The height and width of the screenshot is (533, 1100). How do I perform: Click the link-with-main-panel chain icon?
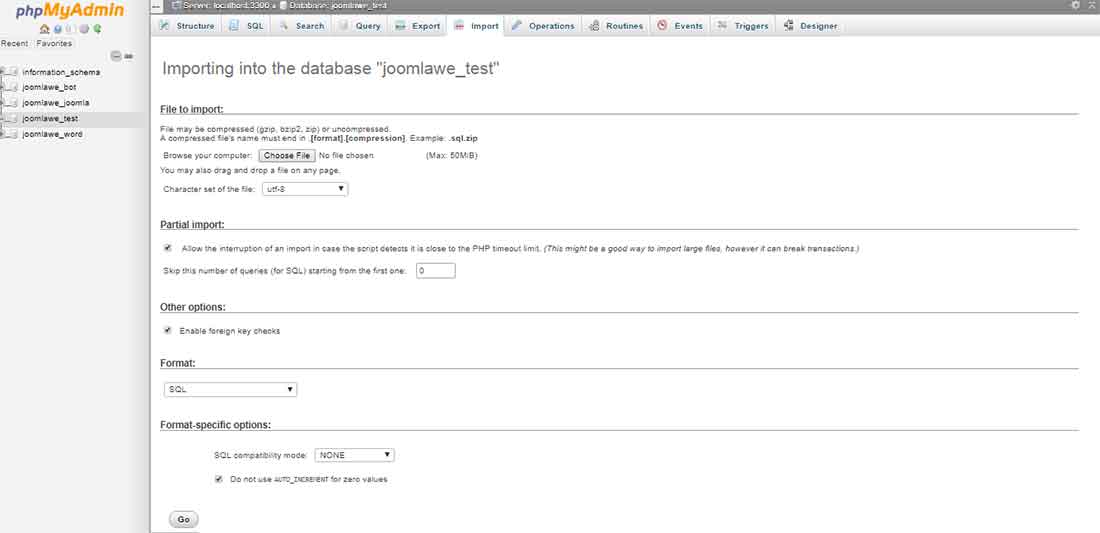(x=129, y=56)
